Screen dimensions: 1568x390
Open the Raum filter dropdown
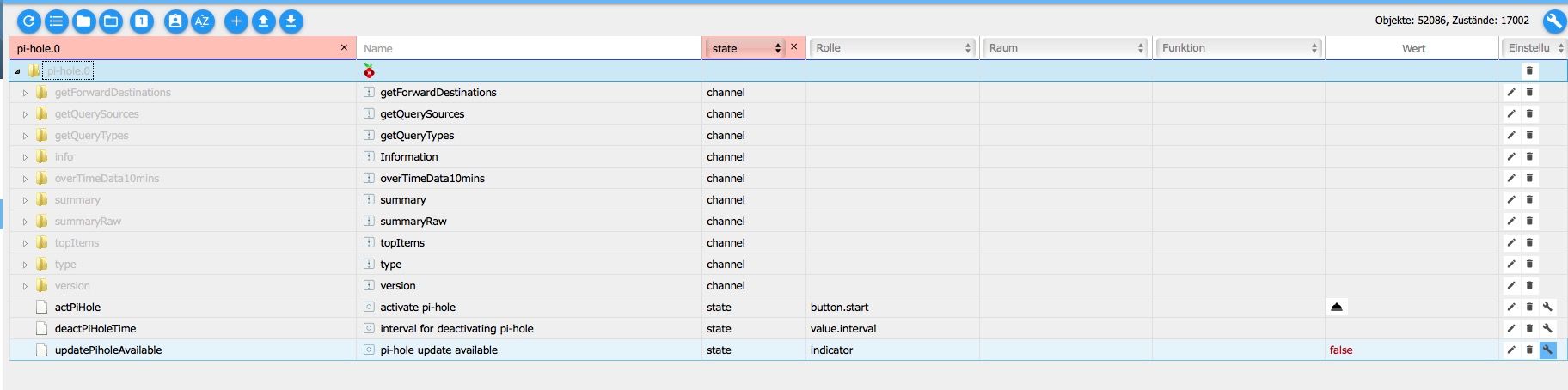[x=1066, y=48]
